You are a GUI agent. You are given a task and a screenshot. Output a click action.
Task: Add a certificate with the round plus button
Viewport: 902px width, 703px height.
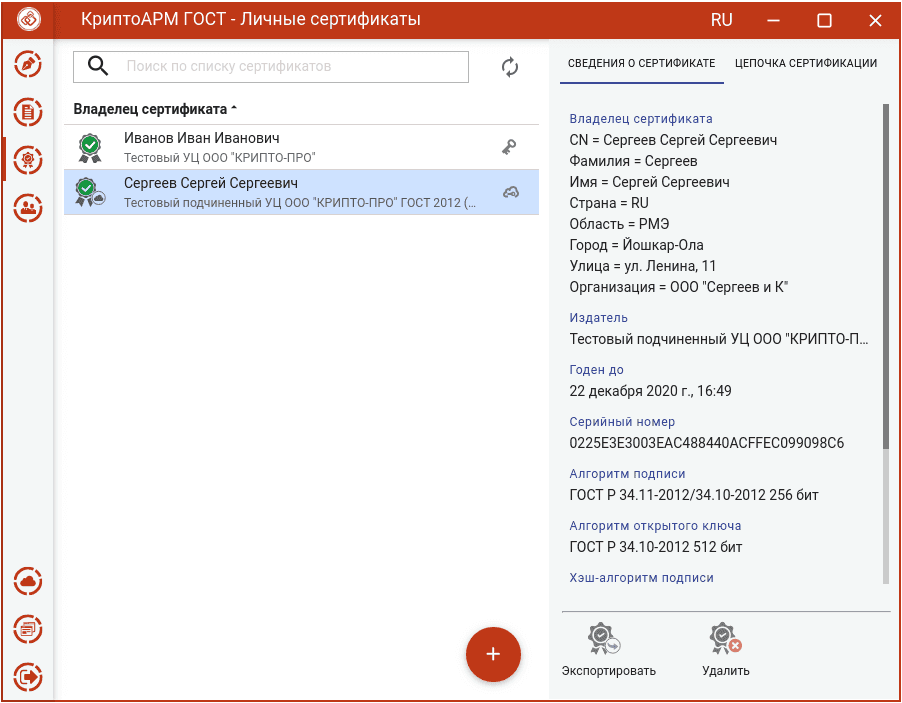pos(493,654)
